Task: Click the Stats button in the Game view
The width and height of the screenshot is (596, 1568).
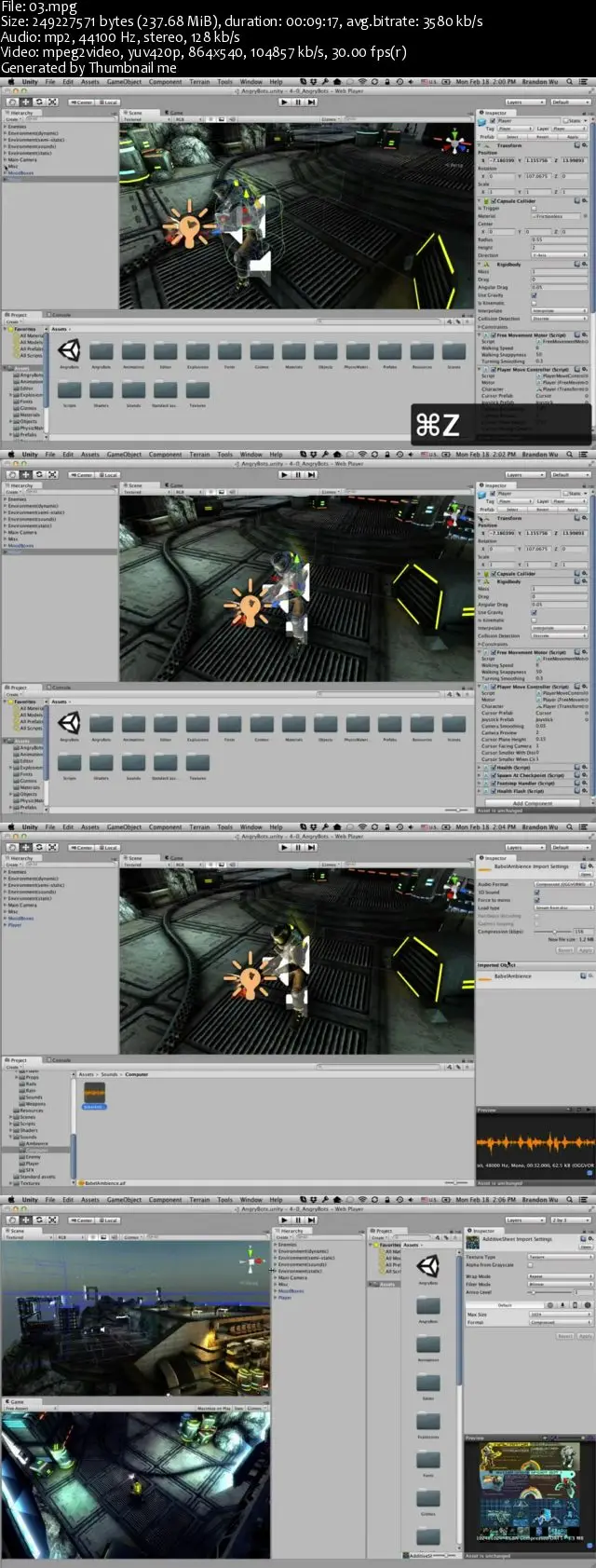Action: pos(238,1409)
